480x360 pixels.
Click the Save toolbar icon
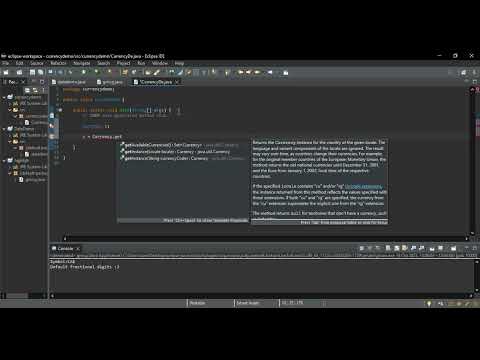pyautogui.click(x=32, y=72)
